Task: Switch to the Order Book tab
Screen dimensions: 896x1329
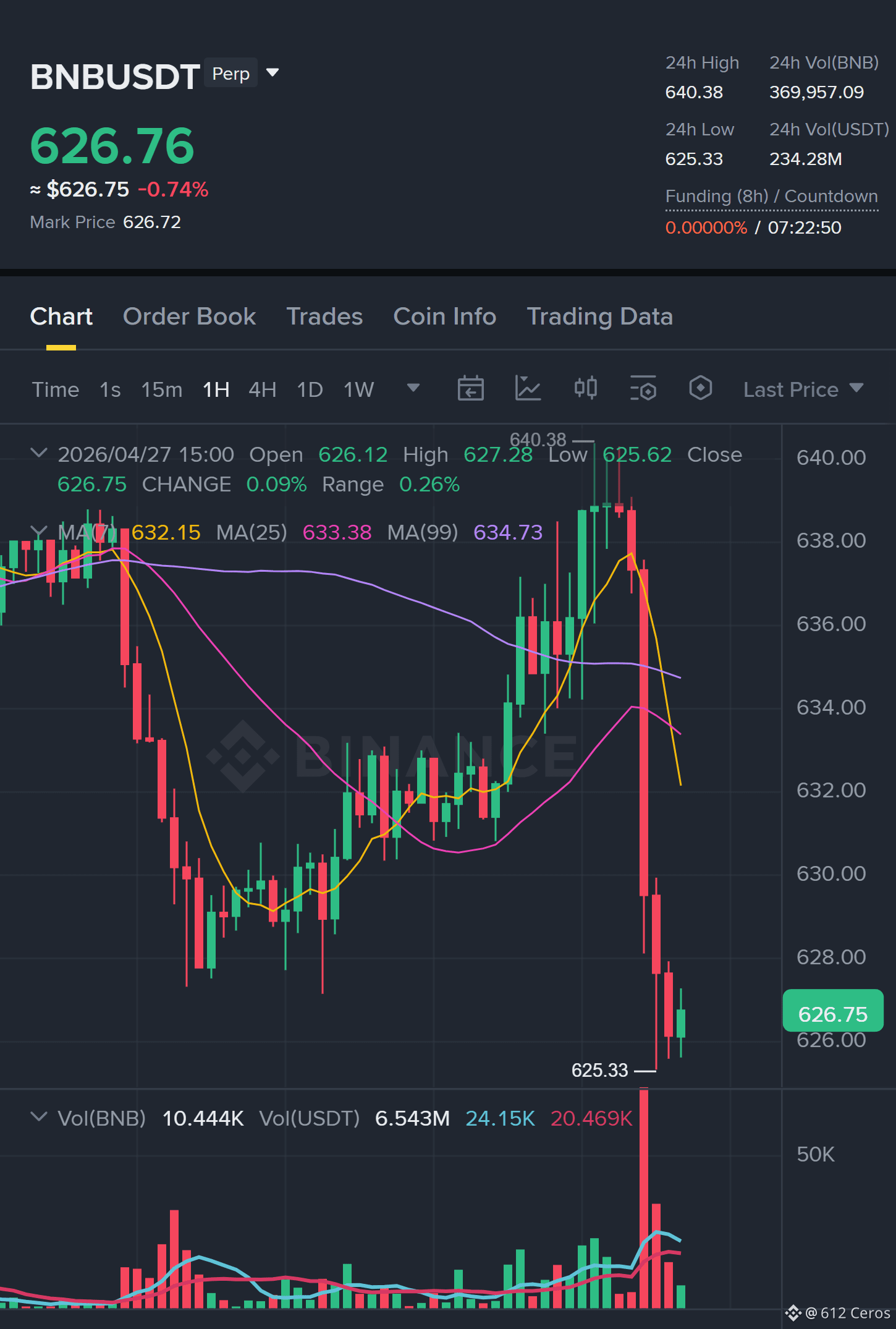Action: pos(189,316)
